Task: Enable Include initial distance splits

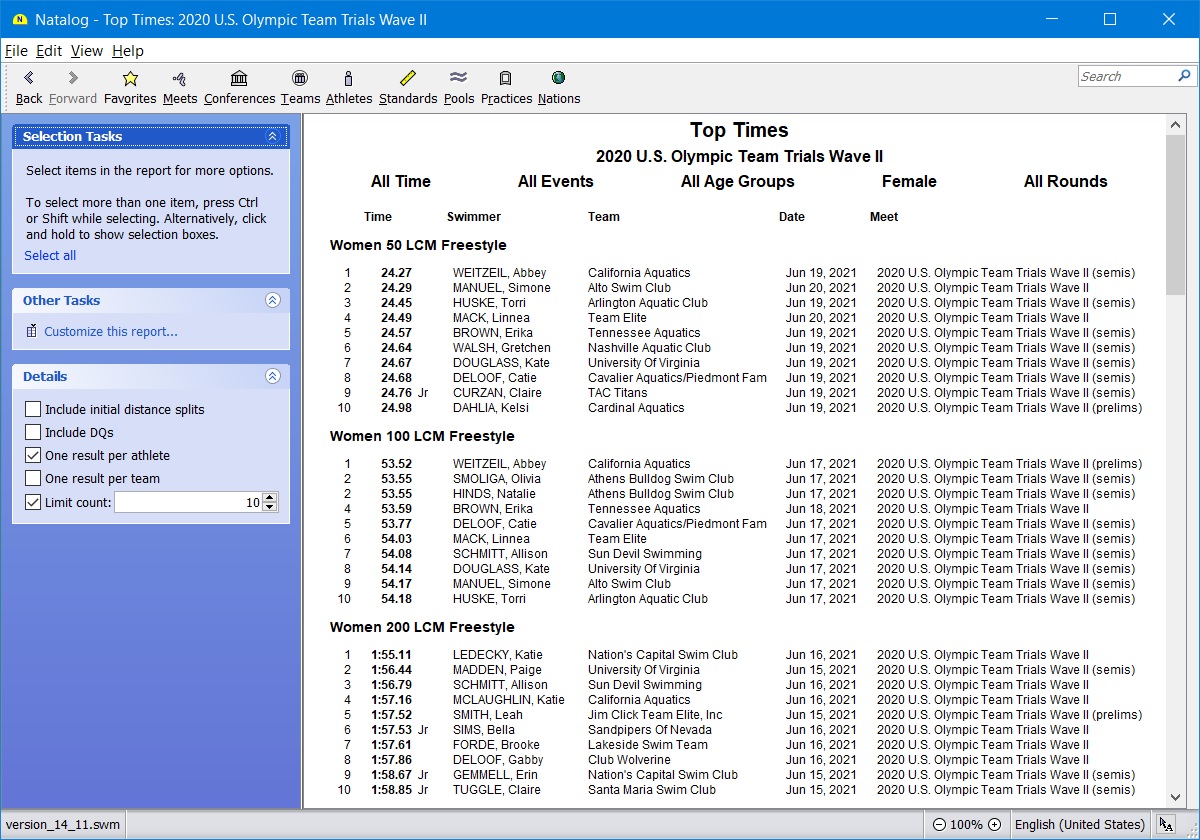Action: tap(34, 409)
